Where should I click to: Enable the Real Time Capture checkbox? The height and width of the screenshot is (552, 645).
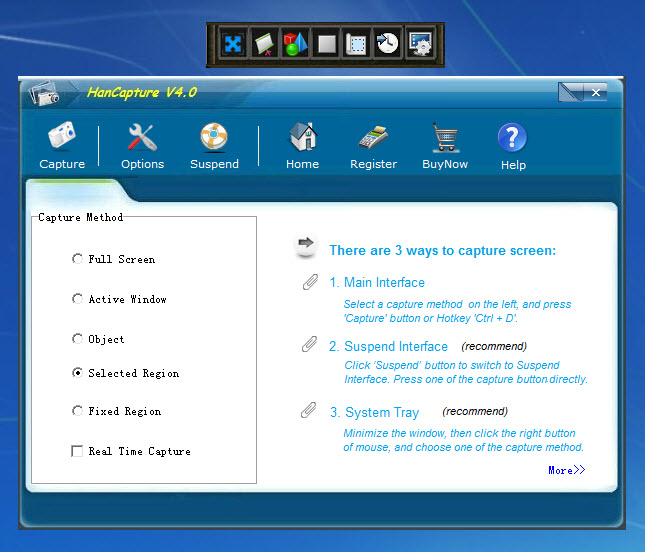[x=77, y=451]
